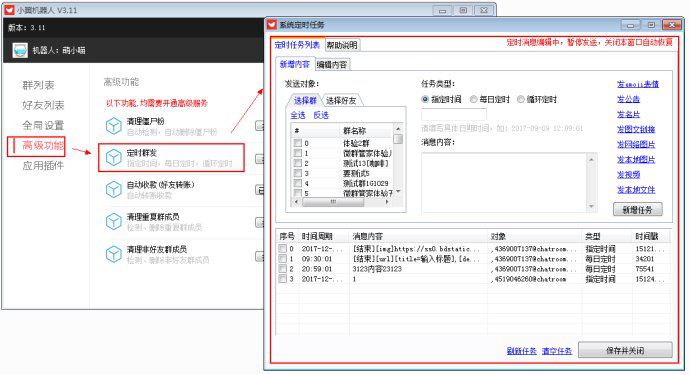Viewport: 690px width, 375px height.
Task: Click the cube icon beside 自动收款
Action: (114, 190)
